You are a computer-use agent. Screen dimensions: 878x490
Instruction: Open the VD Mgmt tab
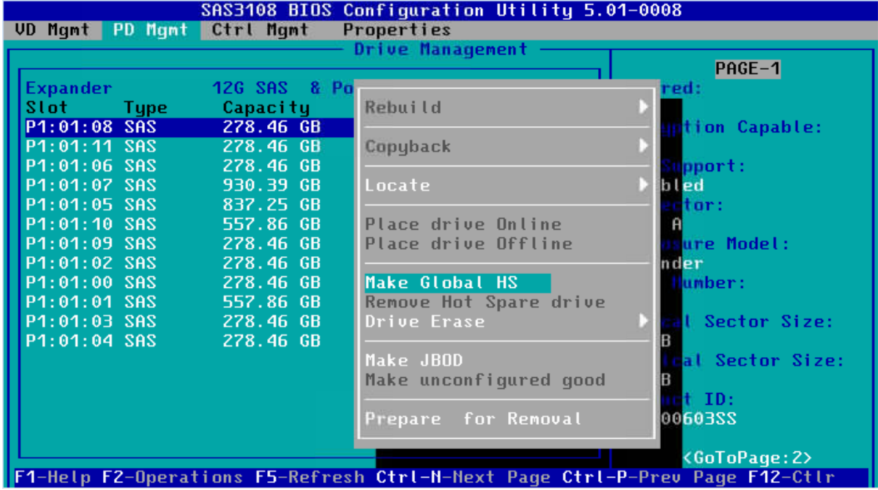point(52,30)
